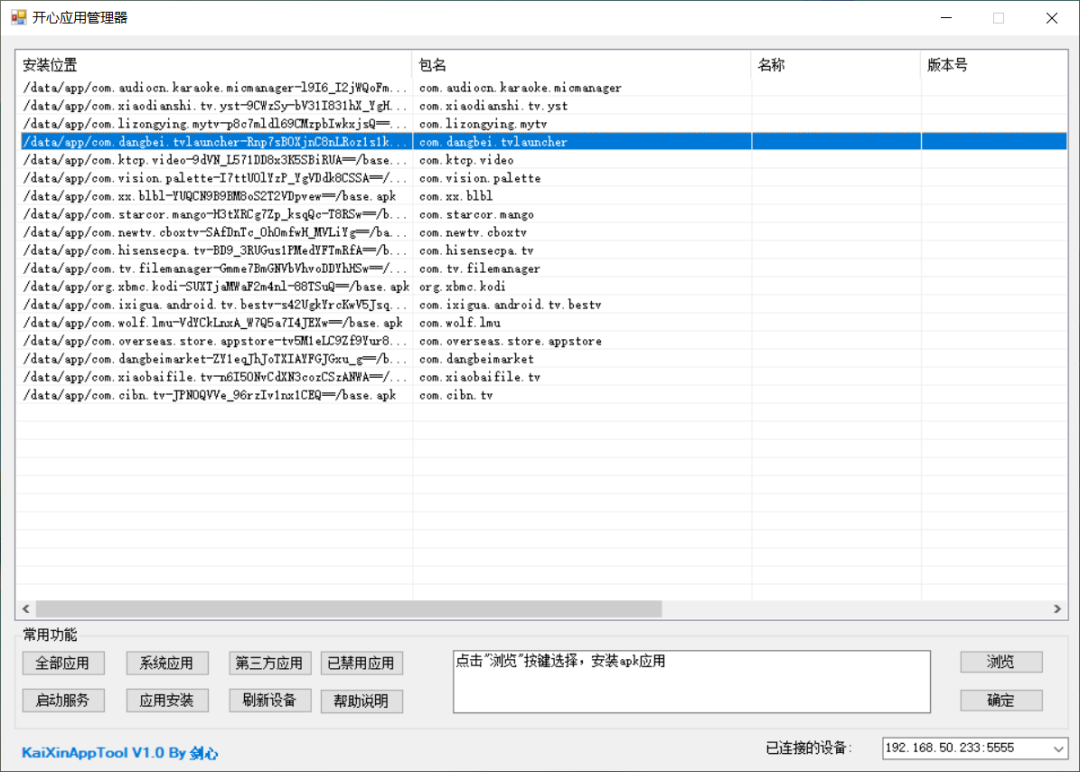Click the horizontal scrollbar left arrow
The image size is (1080, 772).
click(26, 609)
